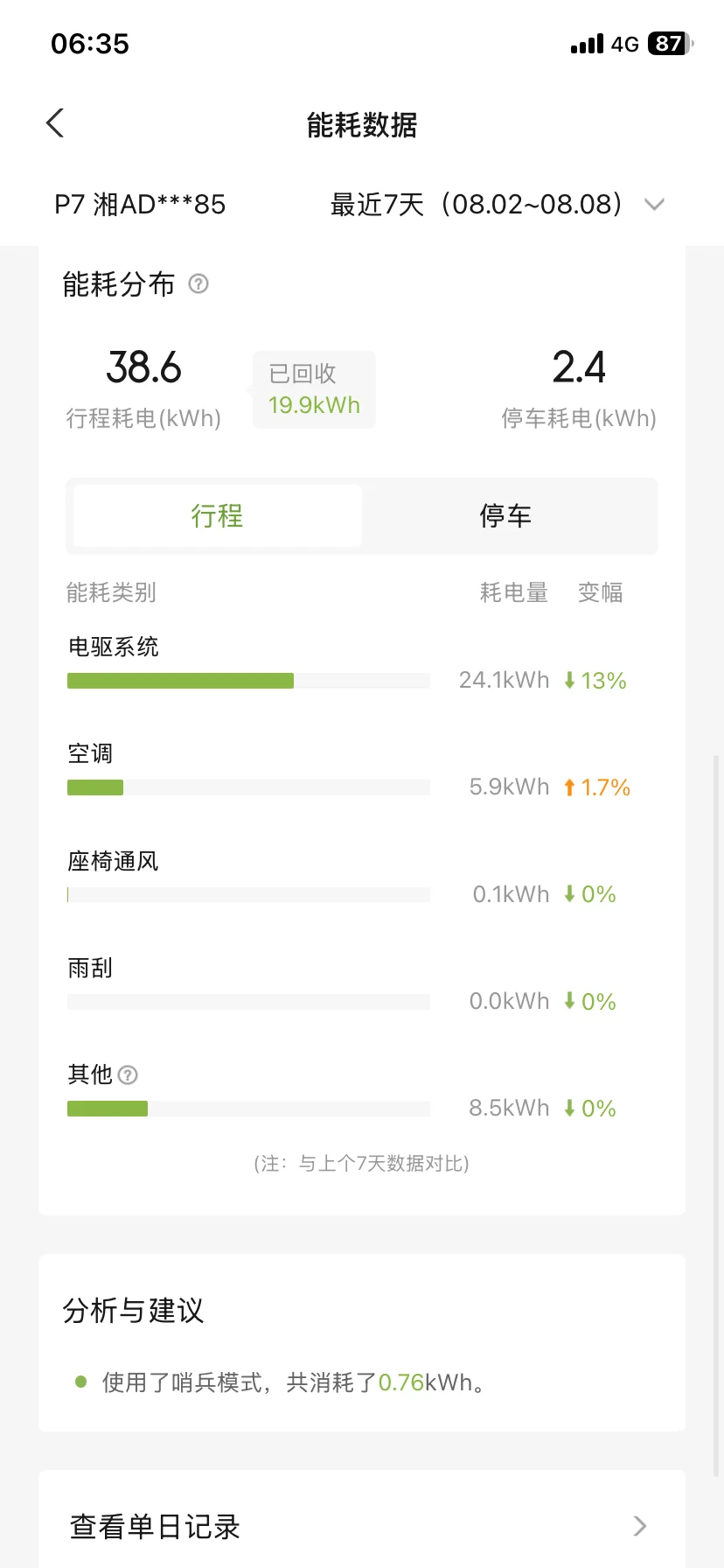Tap the 38.6 trip energy figure
Viewport: 724px width, 1568px height.
[143, 367]
